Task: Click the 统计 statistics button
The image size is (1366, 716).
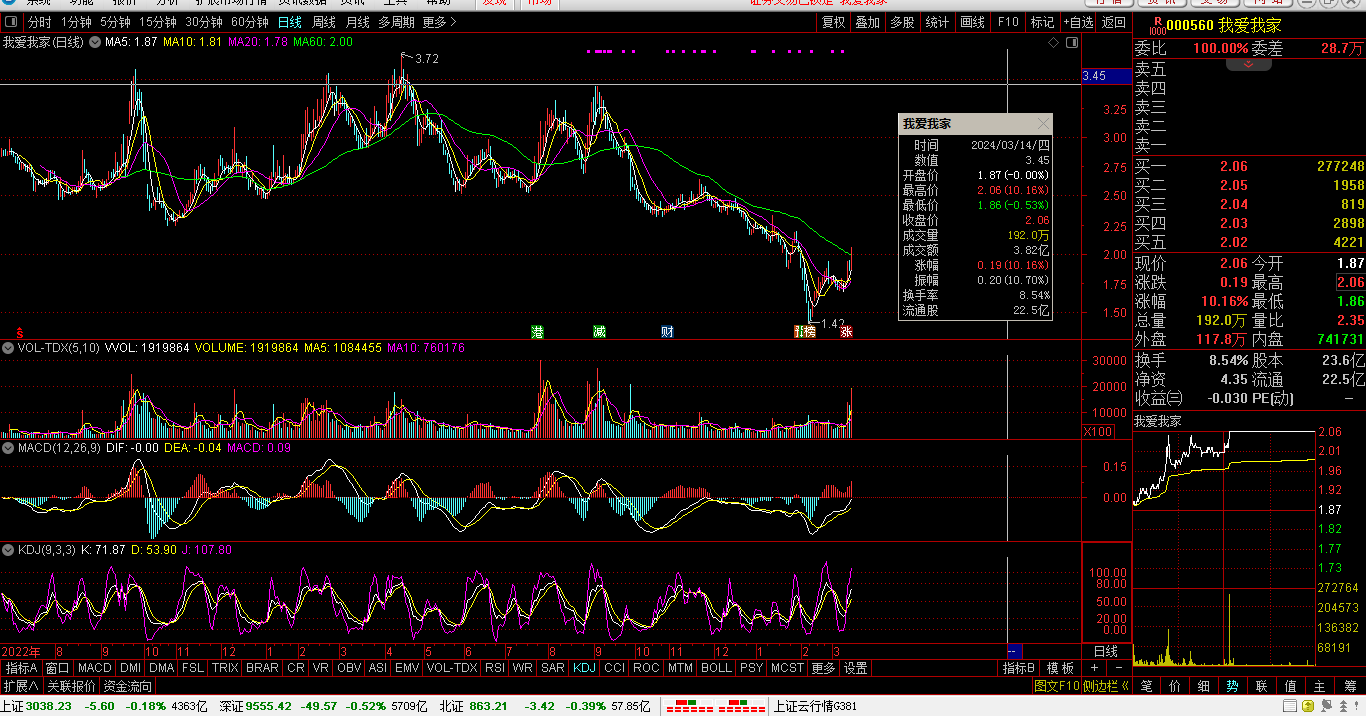Action: click(x=937, y=22)
